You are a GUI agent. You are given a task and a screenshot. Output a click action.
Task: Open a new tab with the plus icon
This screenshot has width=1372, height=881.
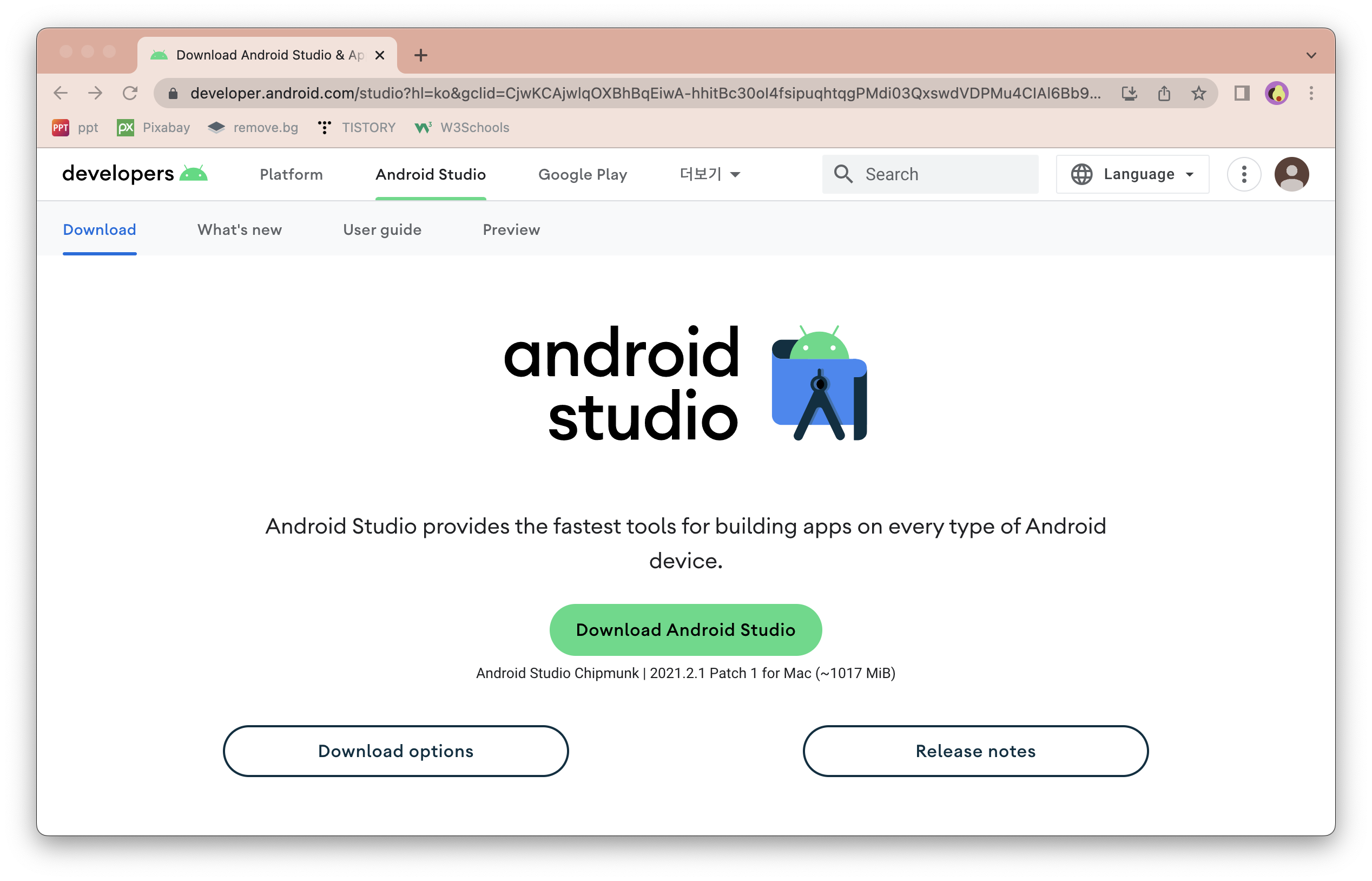click(x=421, y=56)
